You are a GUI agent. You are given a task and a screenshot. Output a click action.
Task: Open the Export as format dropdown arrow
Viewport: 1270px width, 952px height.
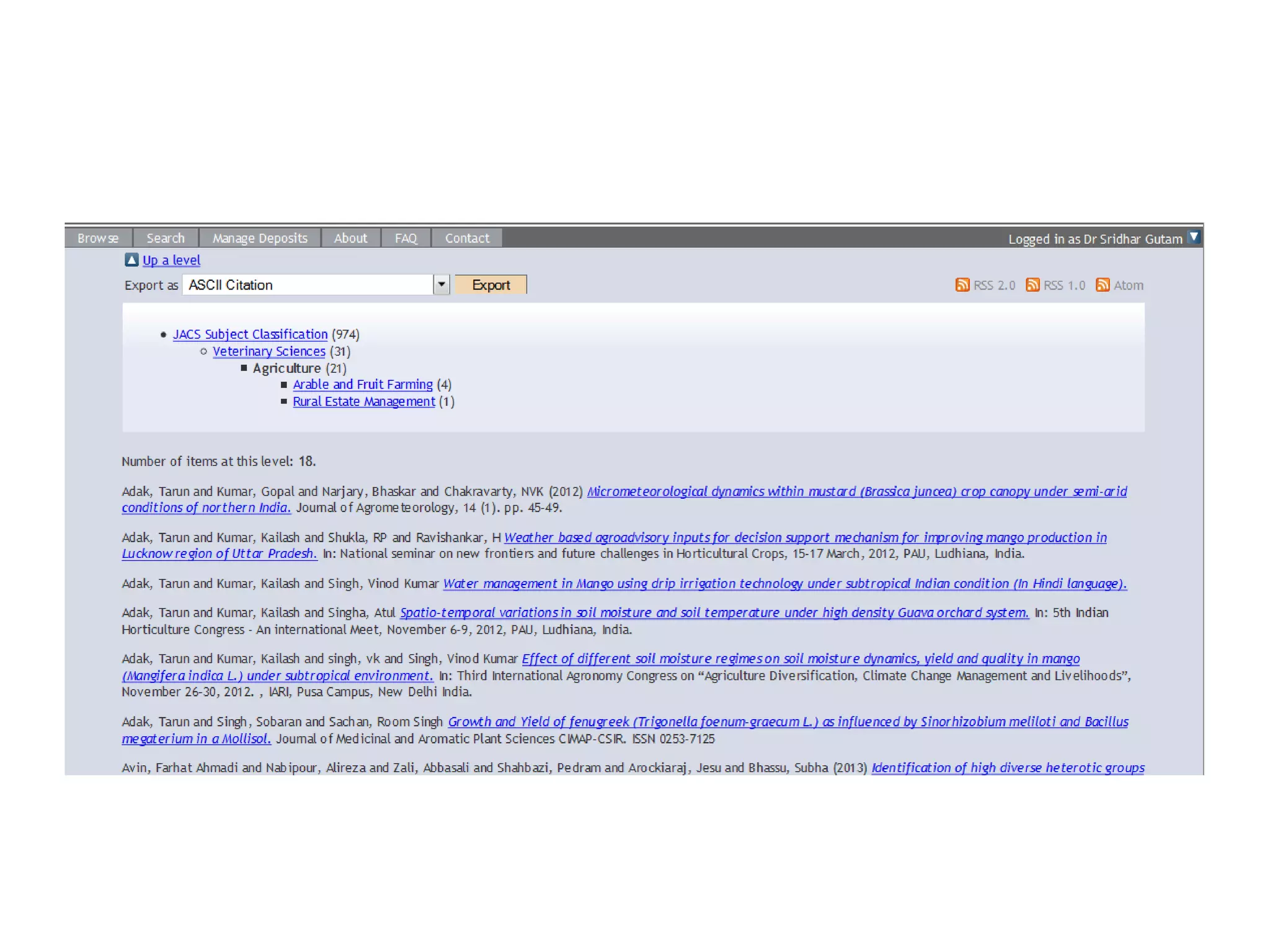(441, 284)
